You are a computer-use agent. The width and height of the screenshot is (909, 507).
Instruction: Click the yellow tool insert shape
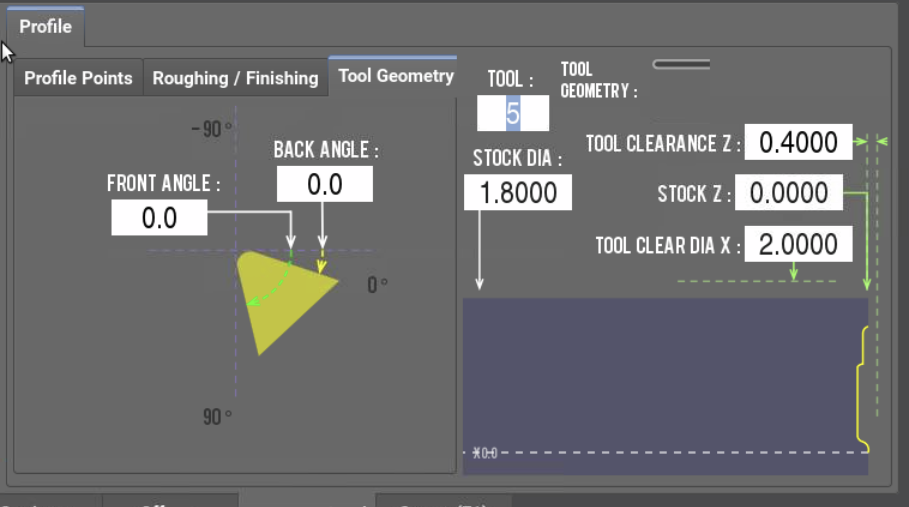point(282,298)
